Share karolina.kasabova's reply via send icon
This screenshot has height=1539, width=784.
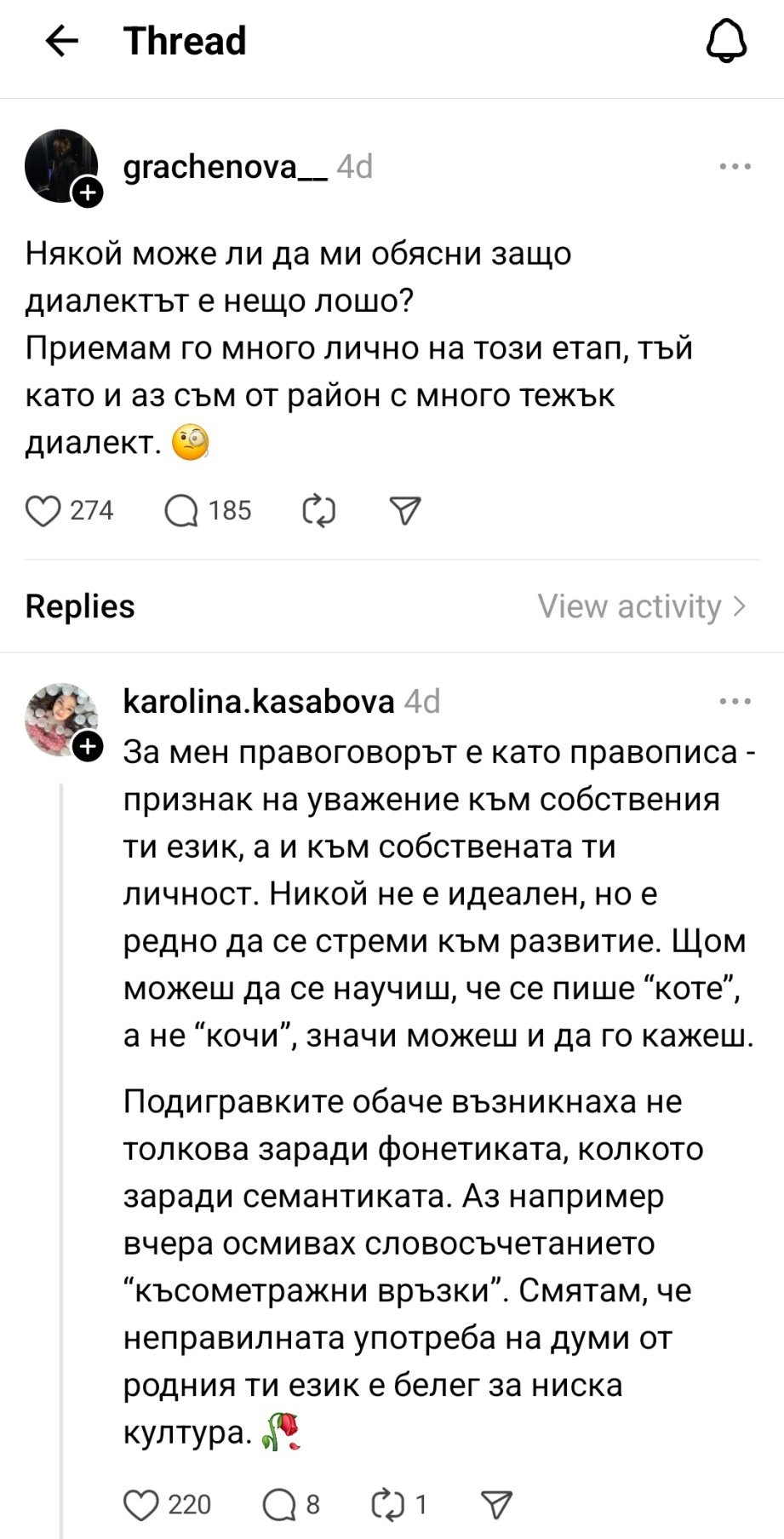[496, 1505]
